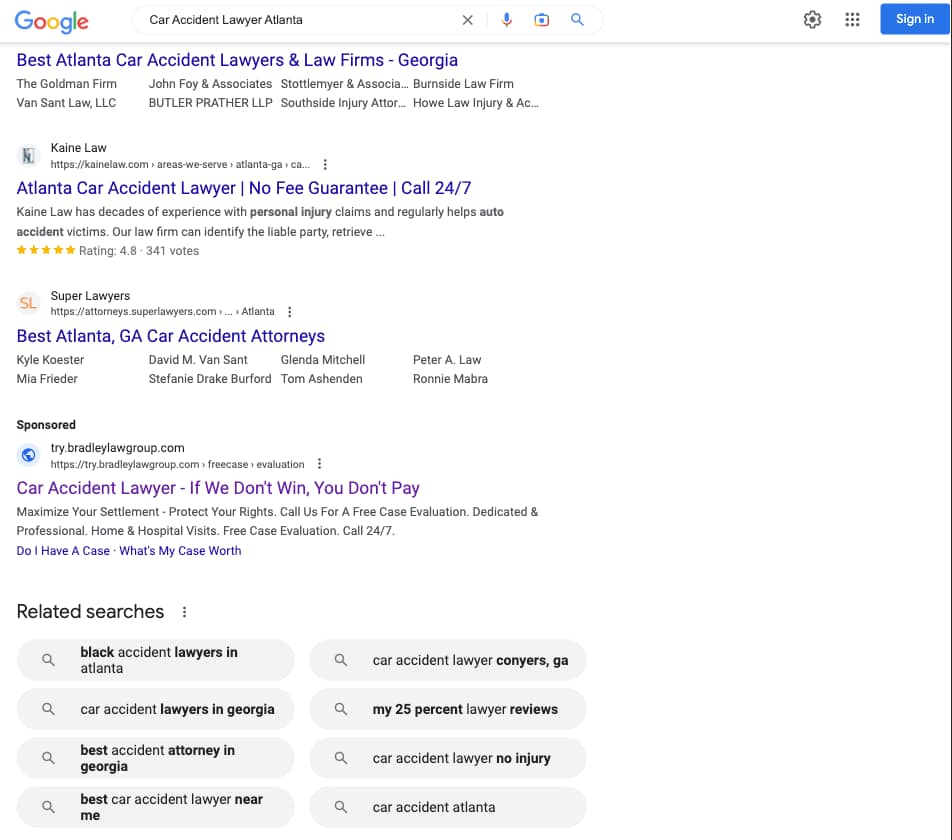Click Stefanie Drake Burford name
952x840 pixels.
coord(210,379)
